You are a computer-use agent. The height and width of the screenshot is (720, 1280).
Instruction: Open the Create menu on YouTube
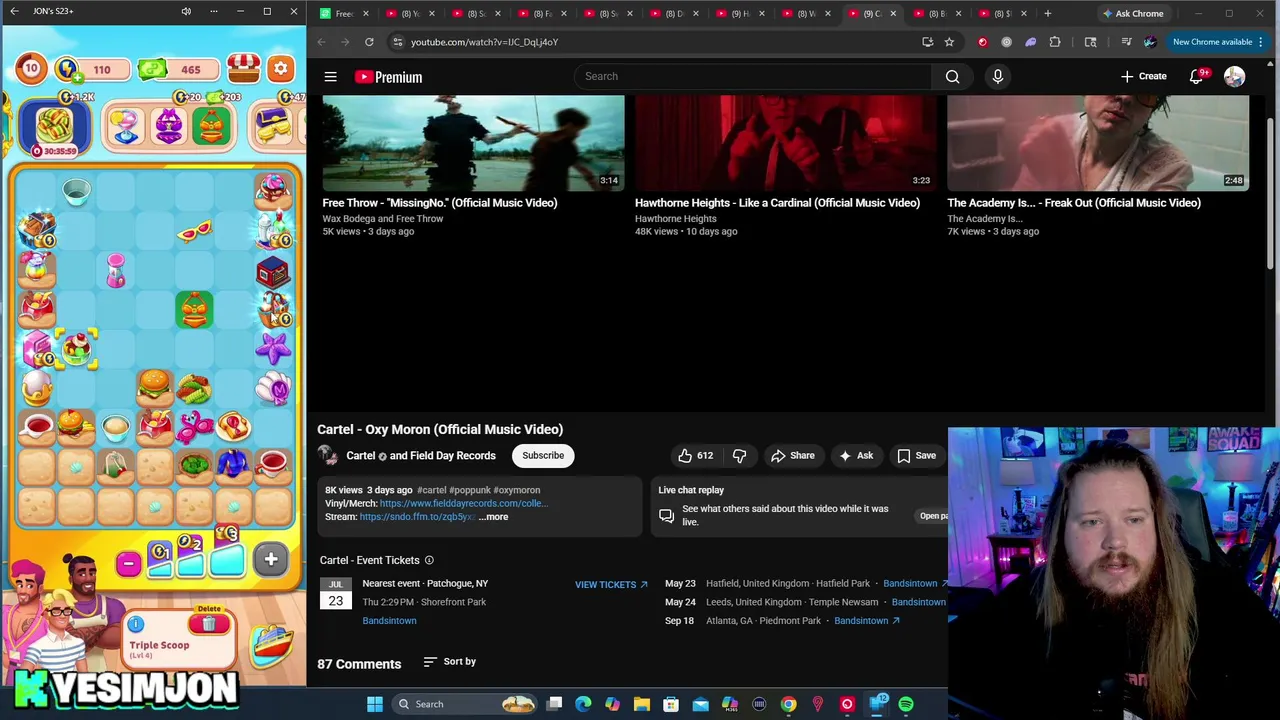point(1143,76)
